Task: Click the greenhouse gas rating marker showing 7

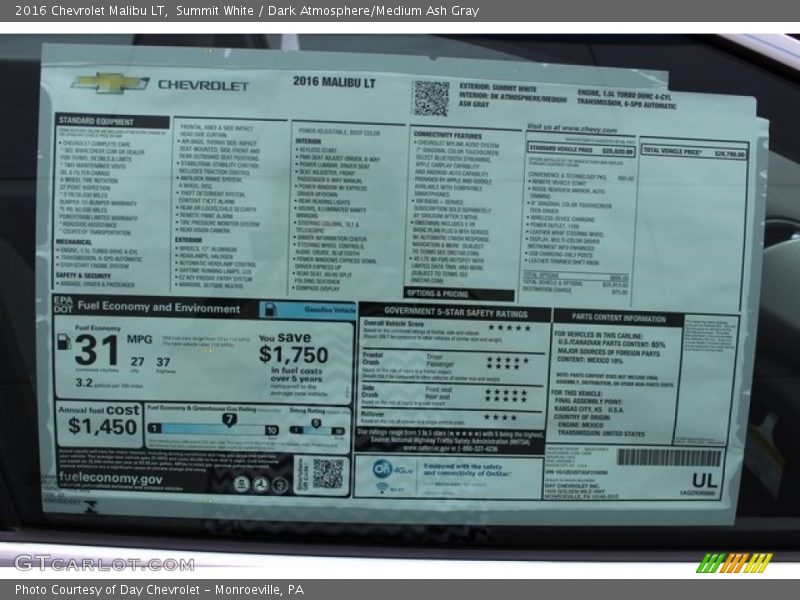Action: [230, 420]
